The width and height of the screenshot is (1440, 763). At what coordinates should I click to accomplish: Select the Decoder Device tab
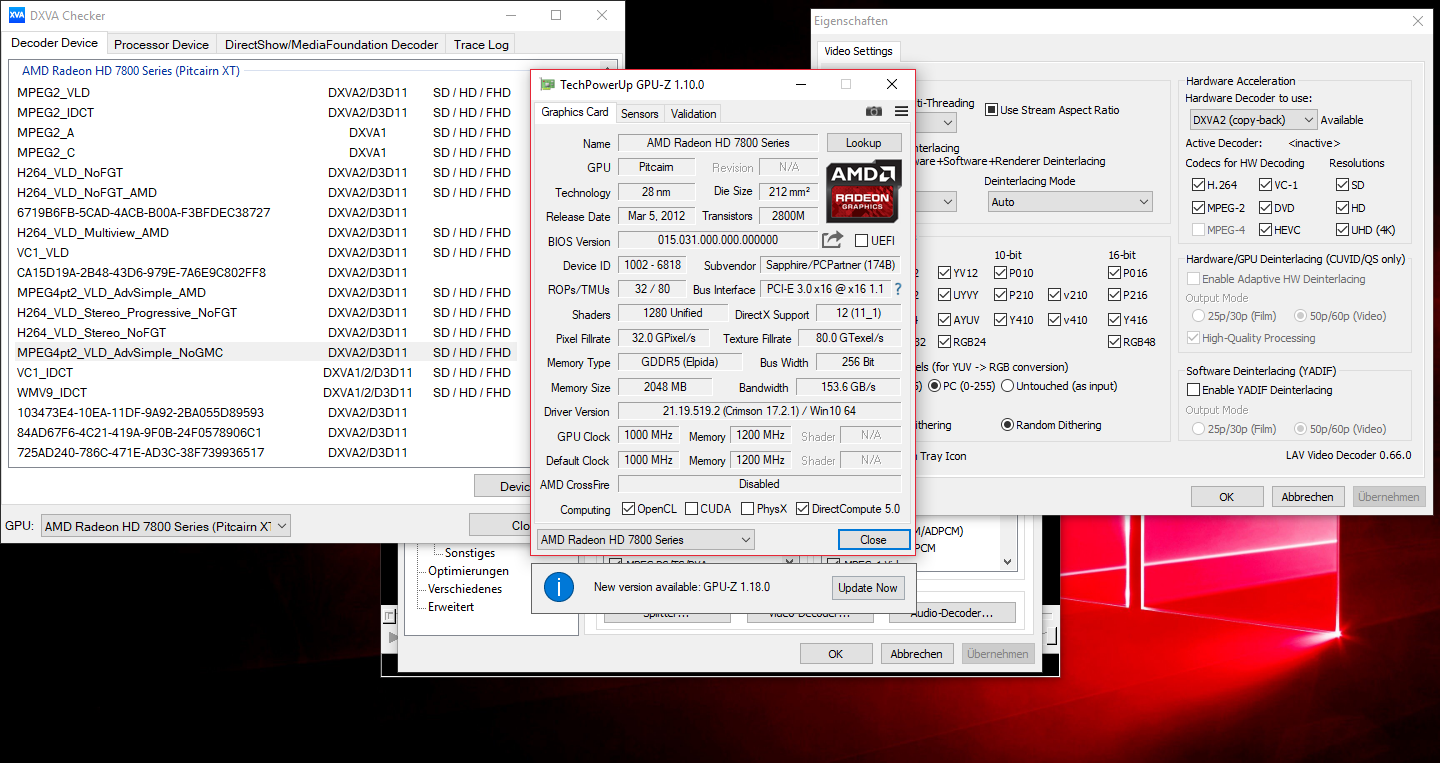click(x=55, y=43)
